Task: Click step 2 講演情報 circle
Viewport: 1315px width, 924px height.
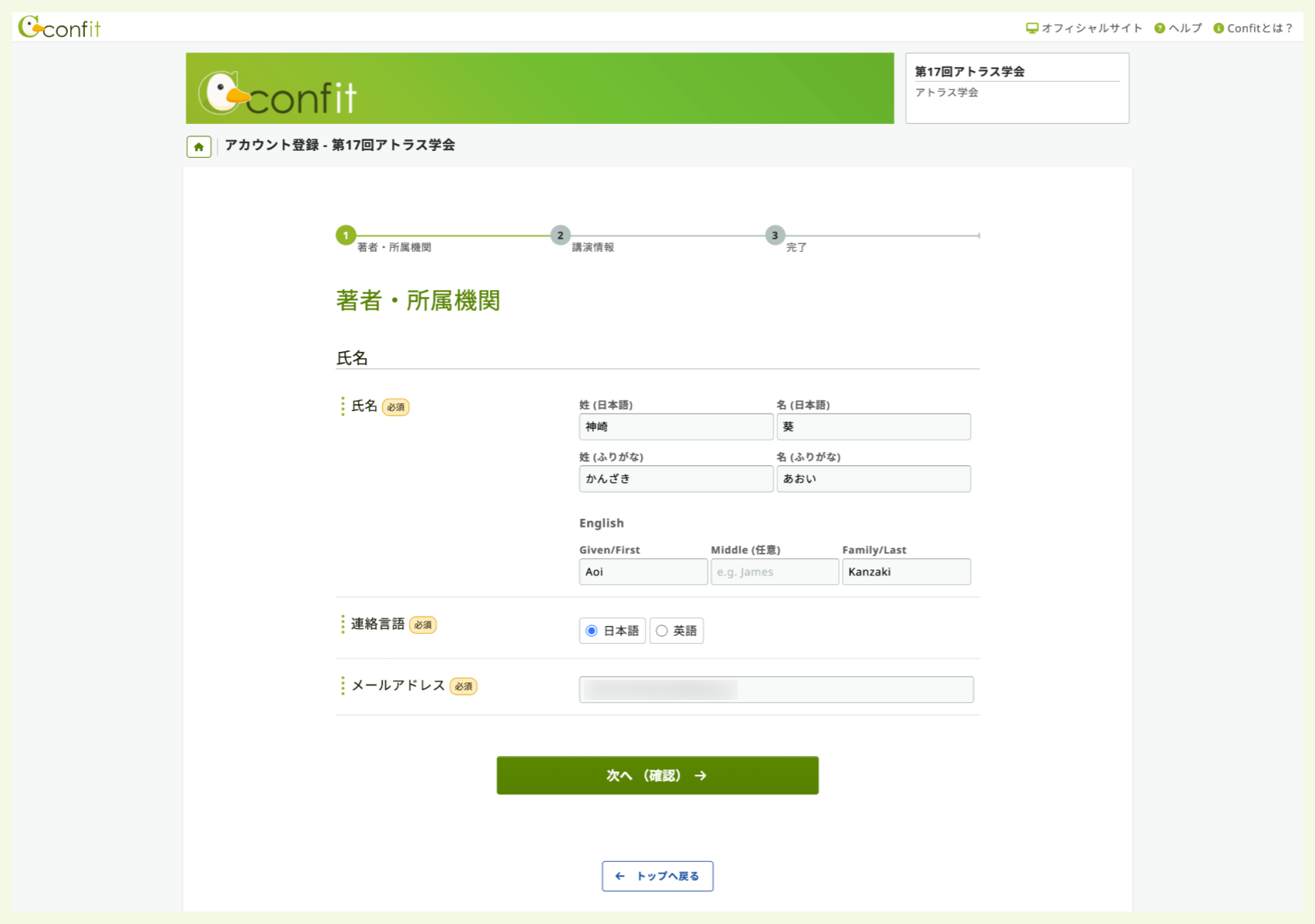Action: pyautogui.click(x=560, y=236)
